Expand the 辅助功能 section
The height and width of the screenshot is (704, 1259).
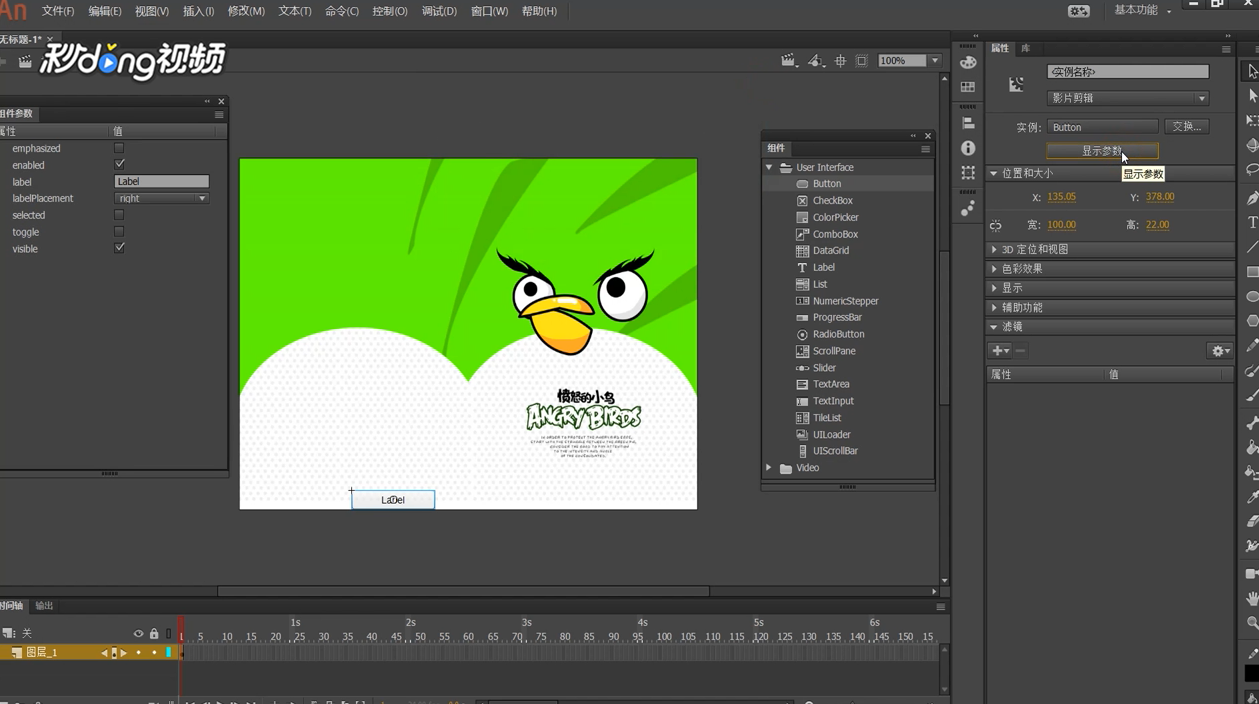pos(993,307)
